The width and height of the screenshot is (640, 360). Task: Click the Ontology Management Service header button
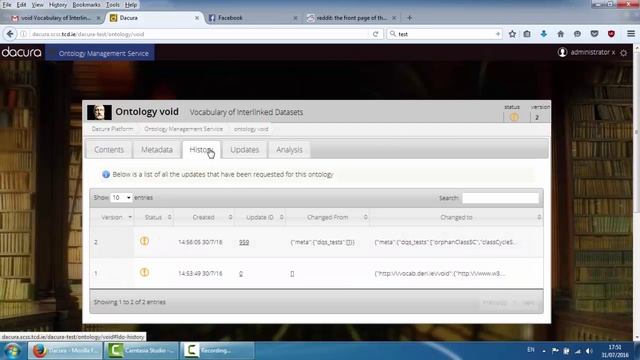(100, 53)
